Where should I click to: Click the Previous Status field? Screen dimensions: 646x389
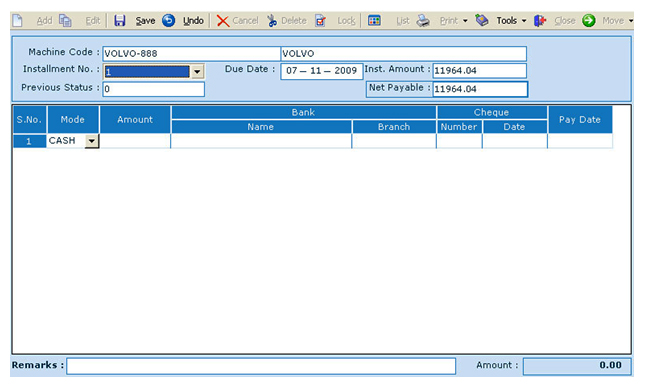[x=153, y=89]
